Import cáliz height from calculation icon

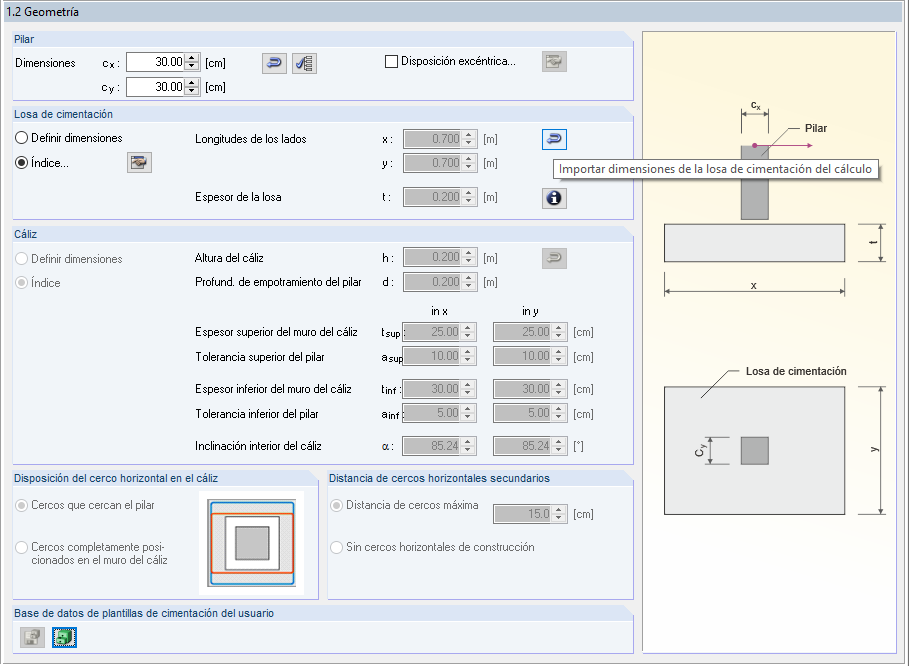554,257
